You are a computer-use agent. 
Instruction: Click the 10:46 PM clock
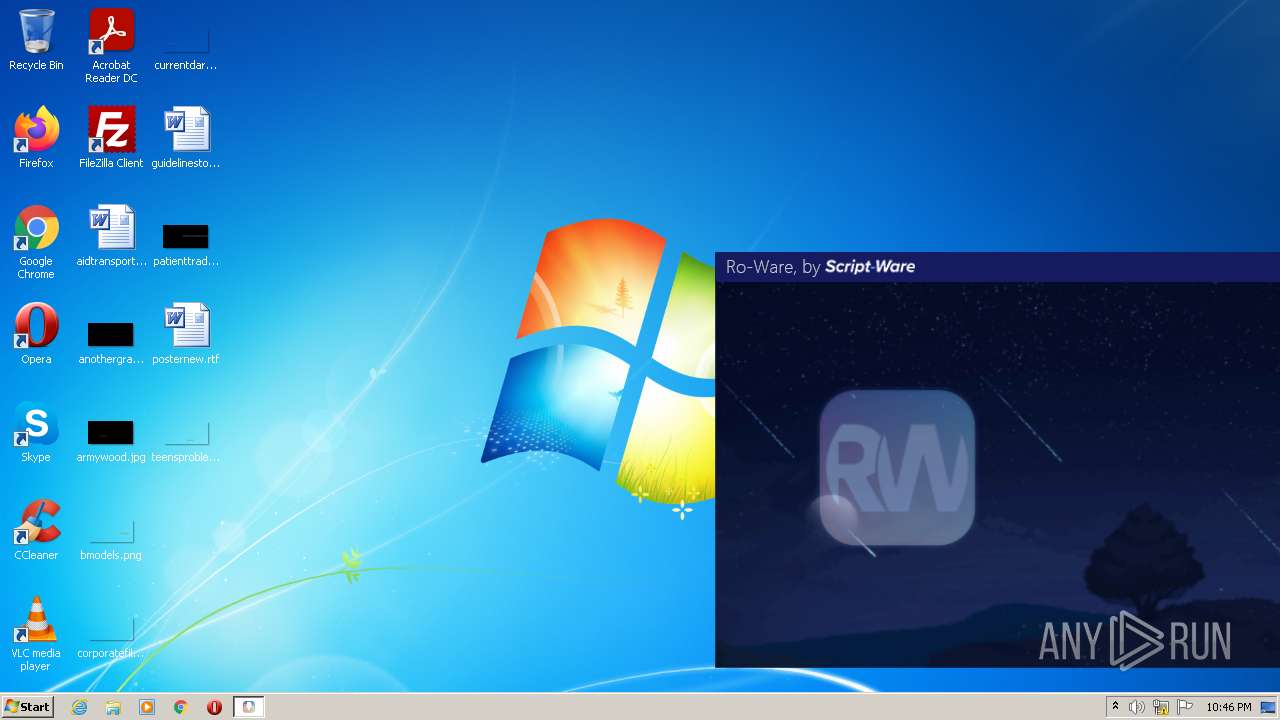click(x=1228, y=707)
